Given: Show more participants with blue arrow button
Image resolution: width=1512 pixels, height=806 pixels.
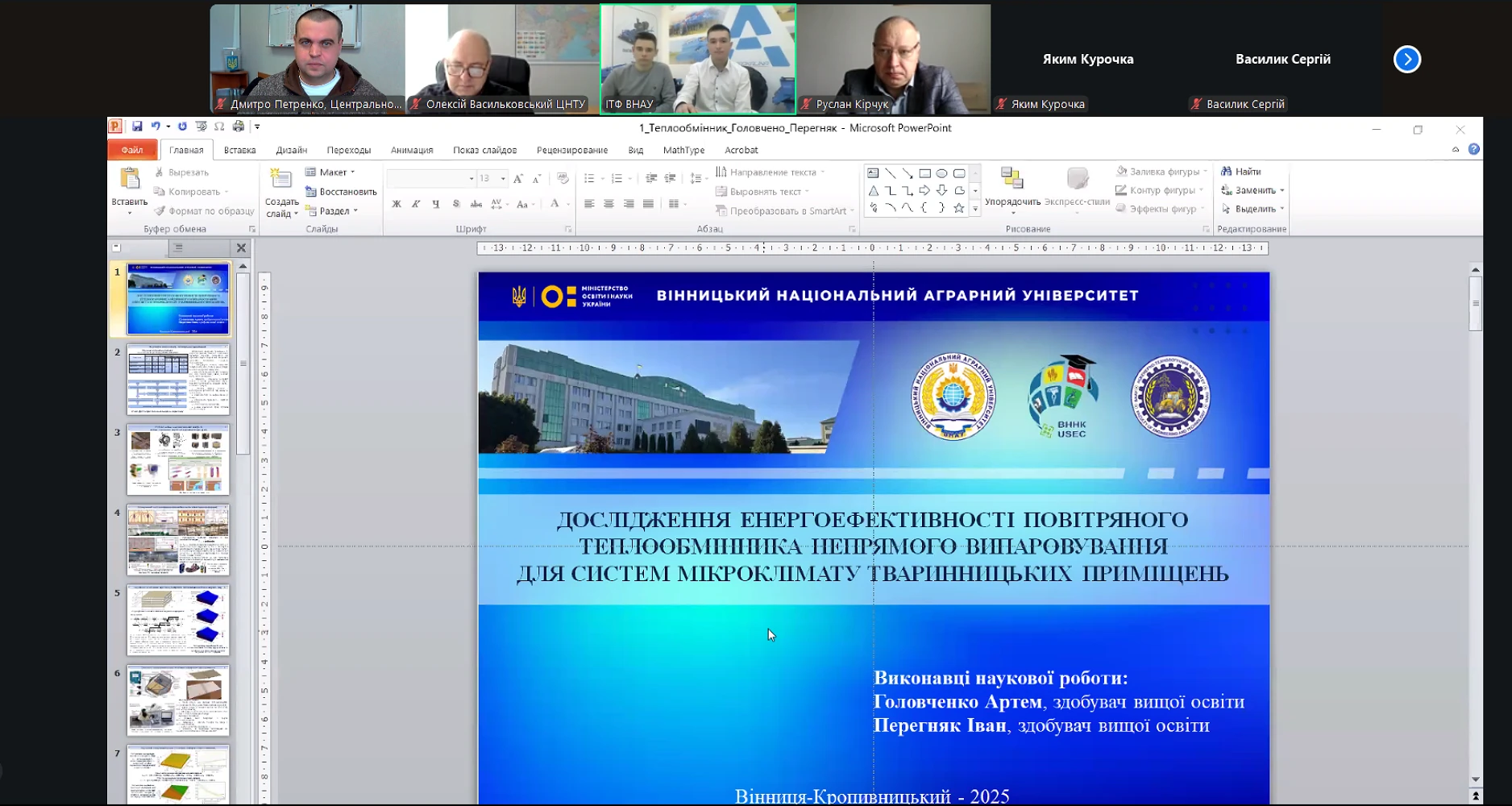Looking at the screenshot, I should click(x=1407, y=59).
